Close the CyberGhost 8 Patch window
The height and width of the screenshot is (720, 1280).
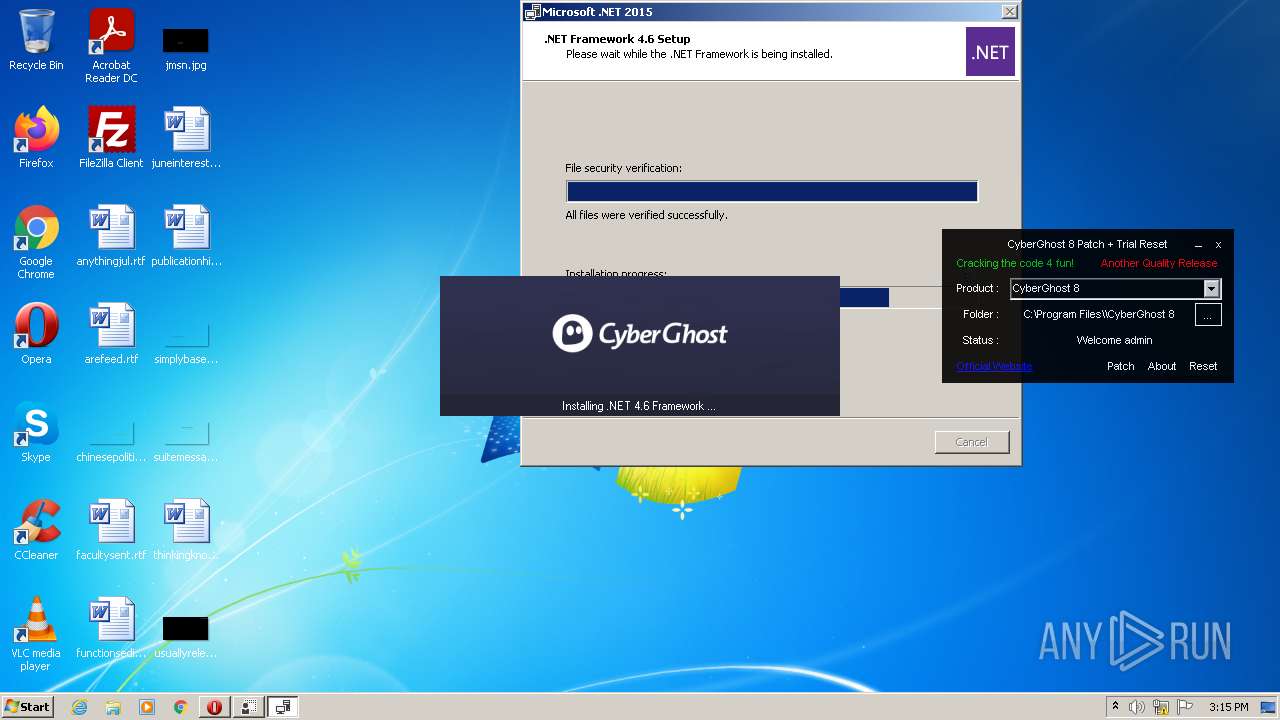coord(1218,244)
